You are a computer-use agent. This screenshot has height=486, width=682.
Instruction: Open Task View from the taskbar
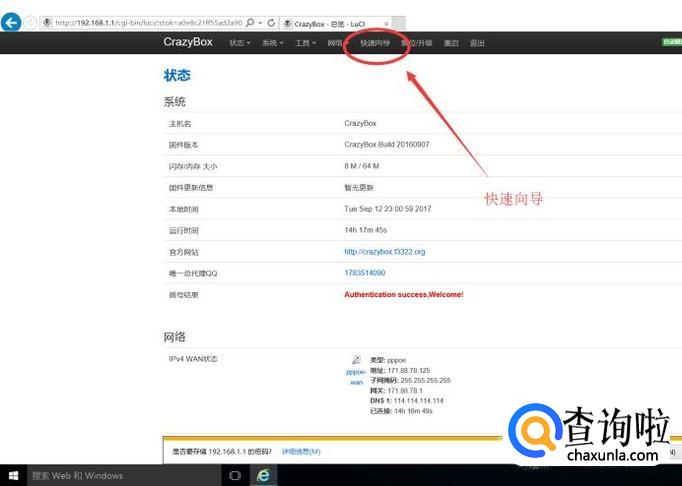[235, 475]
